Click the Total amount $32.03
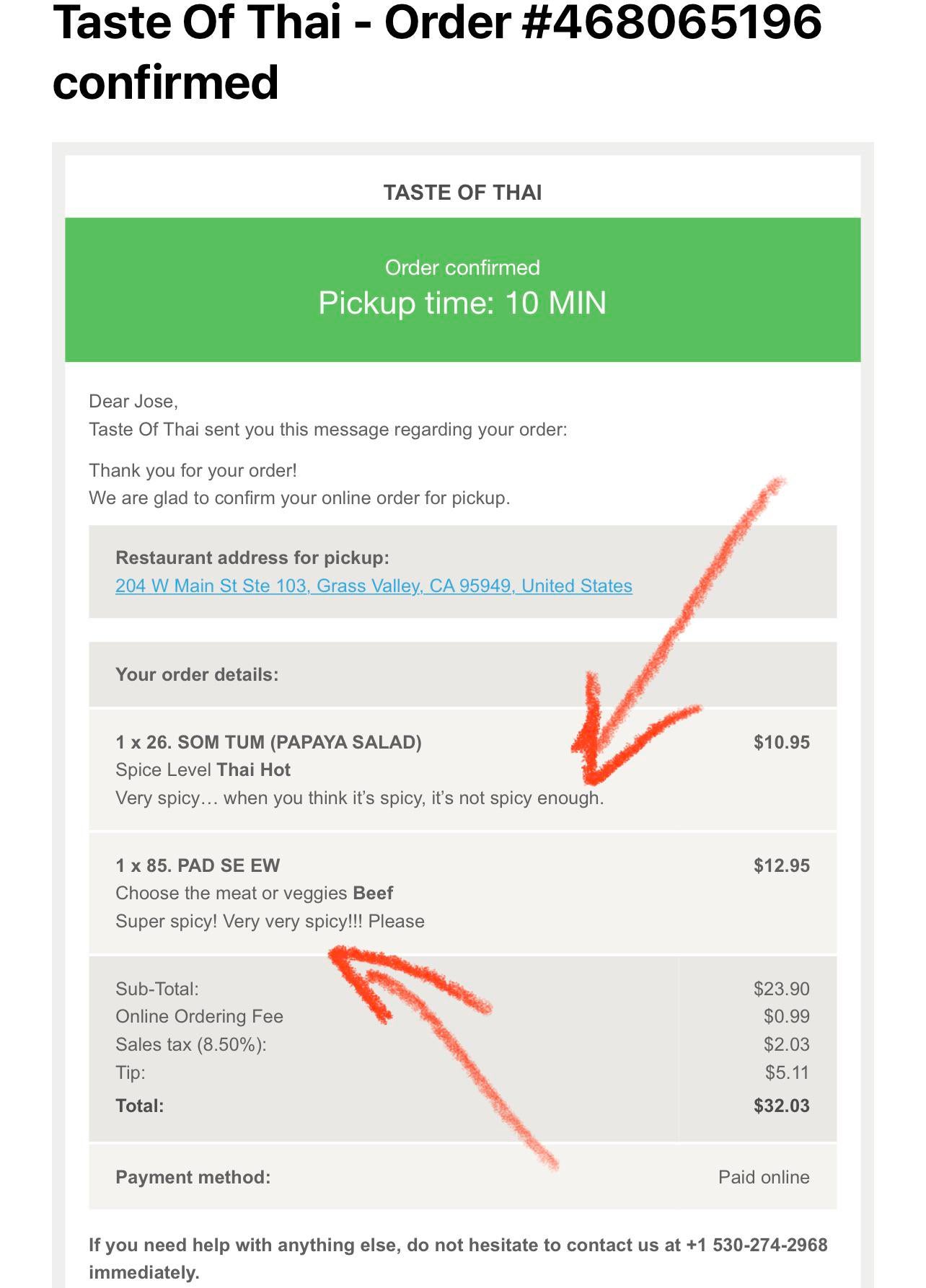The width and height of the screenshot is (926, 1288). [x=781, y=1106]
